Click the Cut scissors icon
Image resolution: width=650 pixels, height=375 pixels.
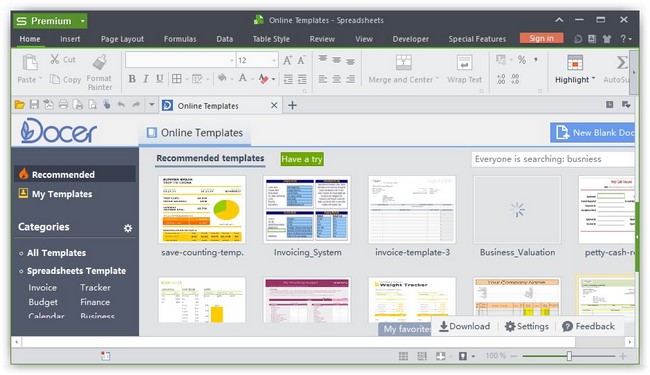(54, 59)
